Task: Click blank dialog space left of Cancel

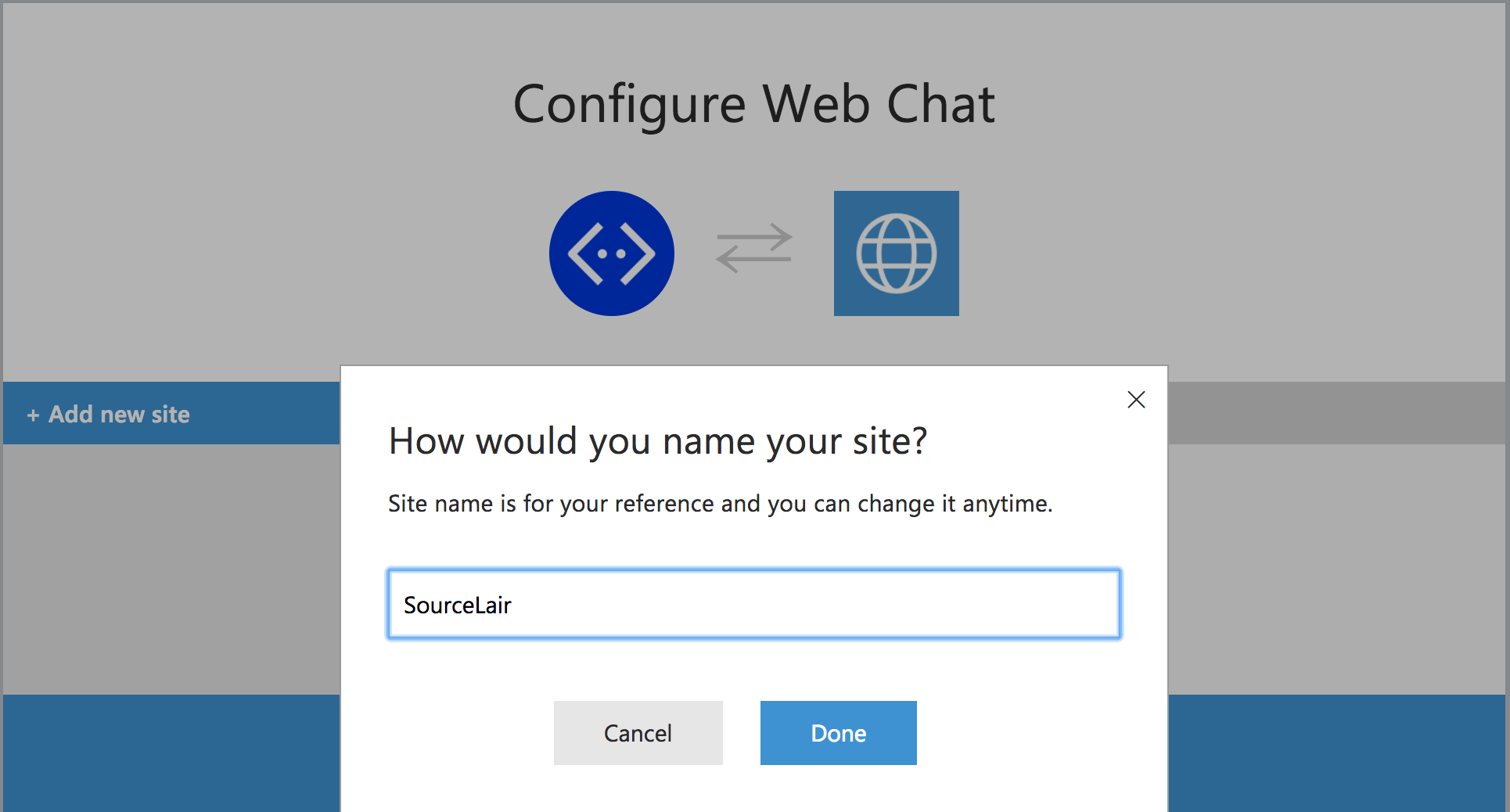Action: (x=446, y=733)
